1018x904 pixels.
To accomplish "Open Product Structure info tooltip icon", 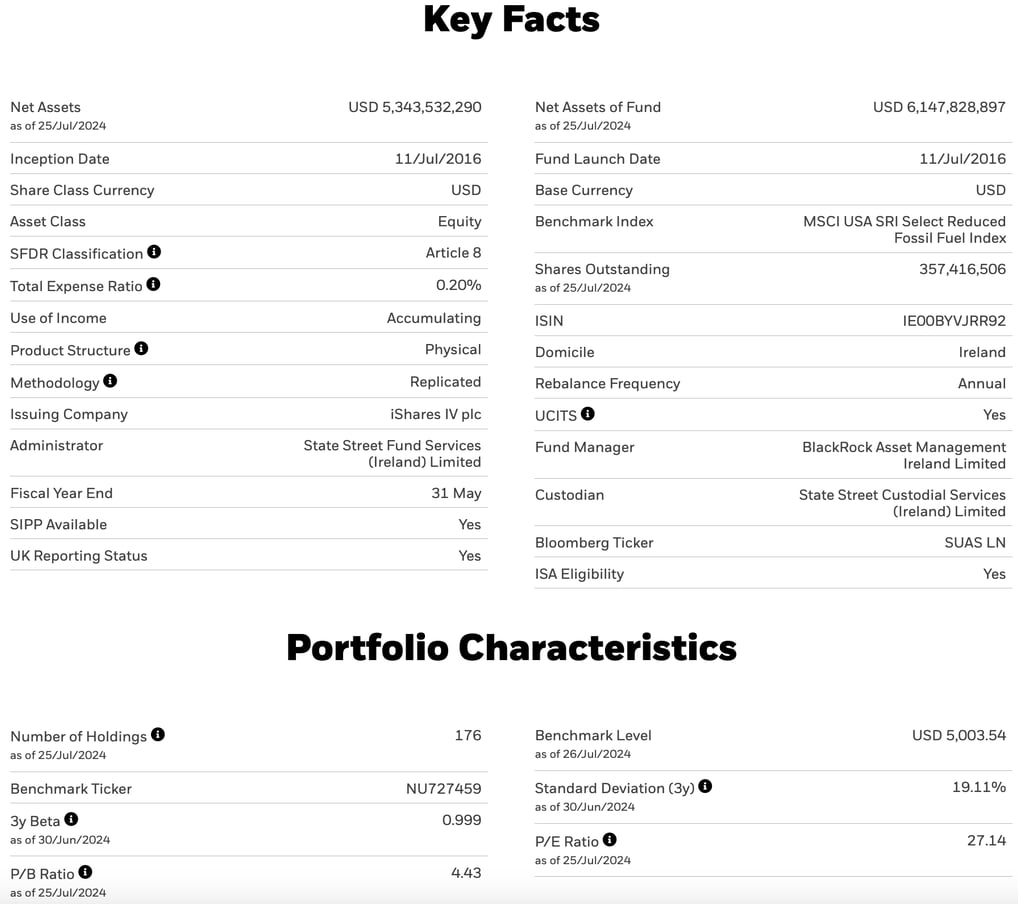I will 142,349.
